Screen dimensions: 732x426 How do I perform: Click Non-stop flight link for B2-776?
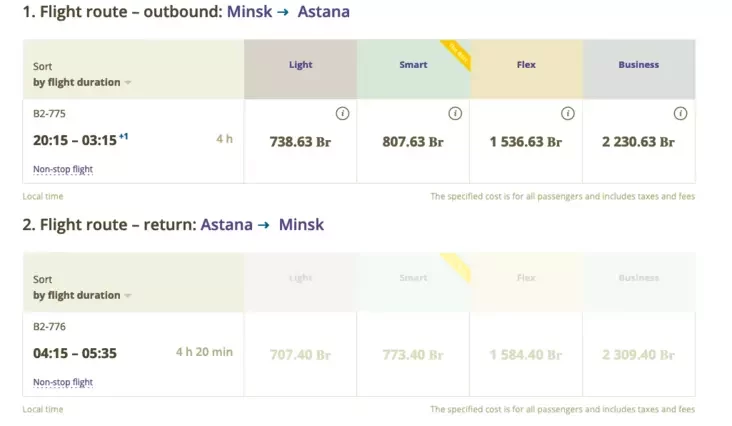[x=63, y=382]
